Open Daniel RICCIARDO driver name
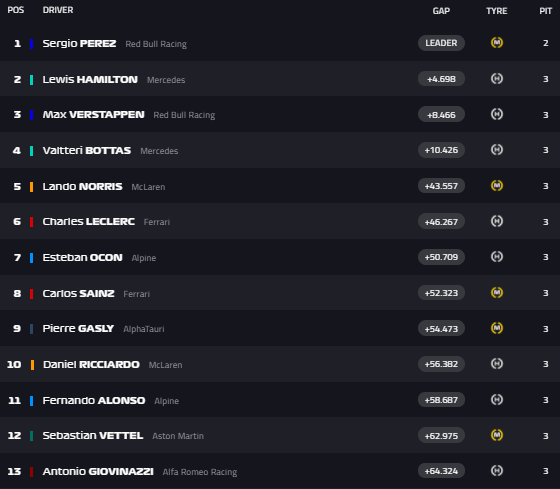 pos(91,364)
